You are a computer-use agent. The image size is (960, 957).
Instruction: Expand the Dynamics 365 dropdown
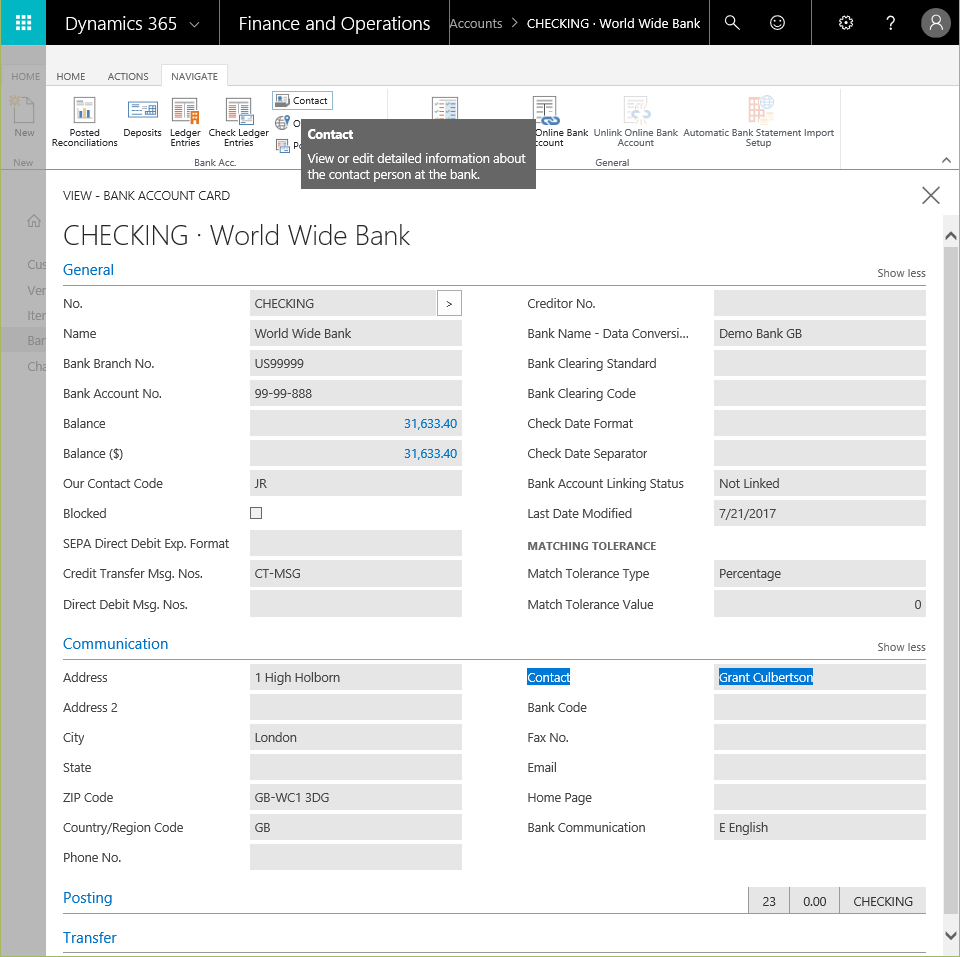195,24
